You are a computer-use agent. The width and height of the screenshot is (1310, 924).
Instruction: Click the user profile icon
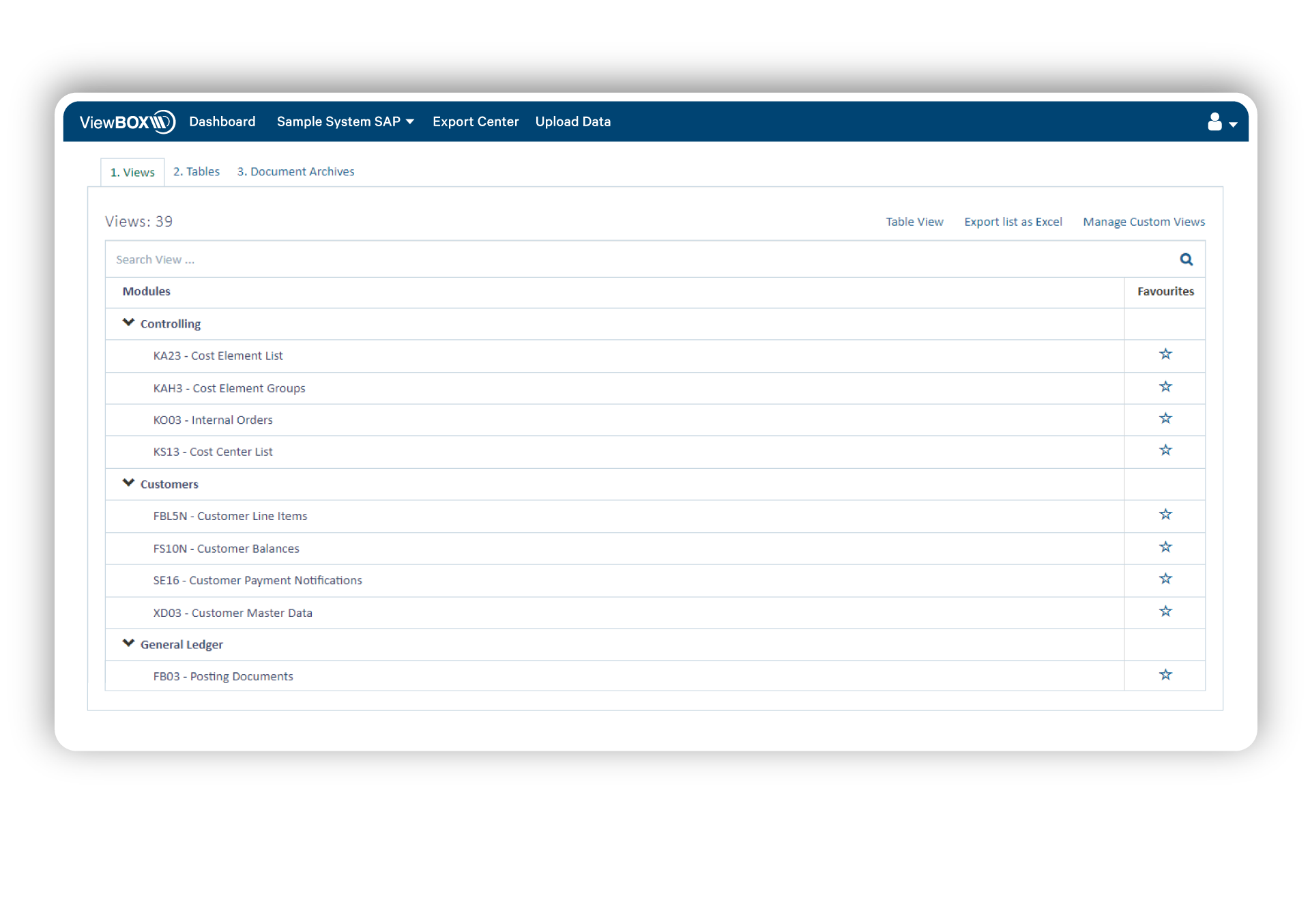[1215, 121]
